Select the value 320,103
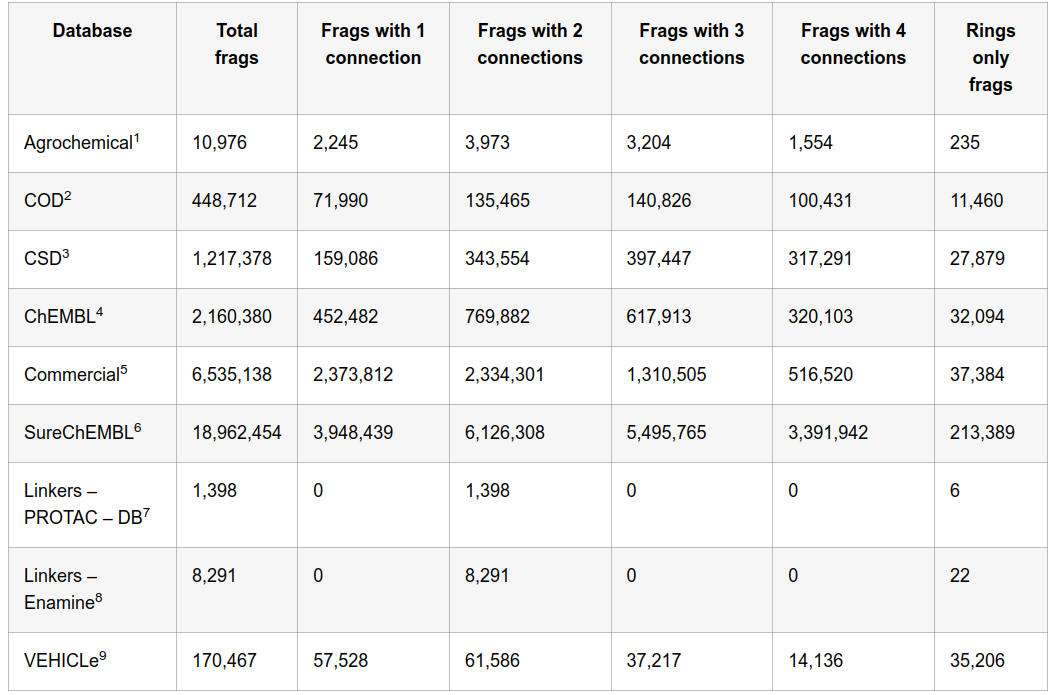This screenshot has height=695, width=1056. 820,317
